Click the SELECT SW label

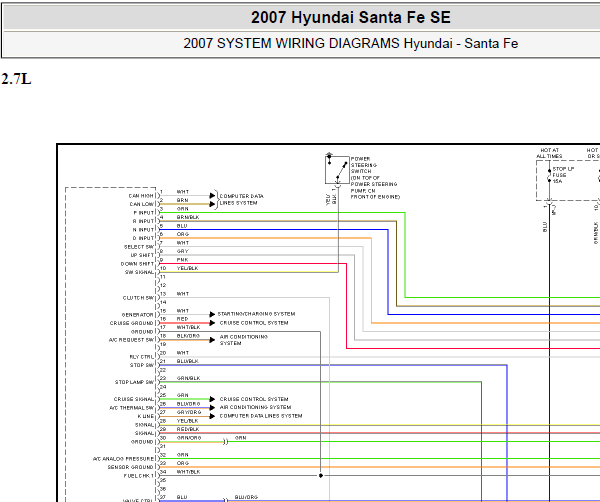(139, 247)
